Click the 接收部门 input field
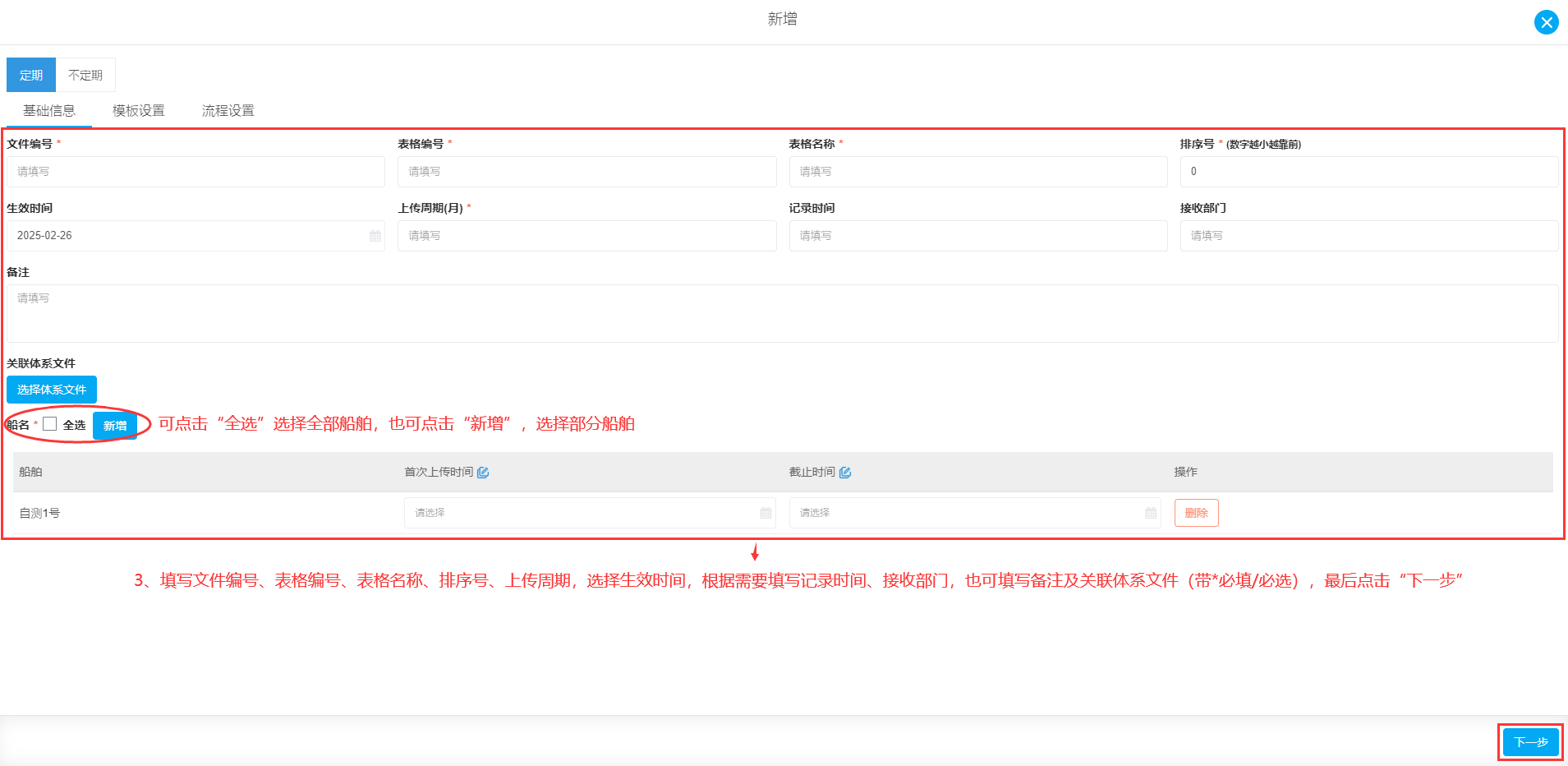Image resolution: width=1568 pixels, height=766 pixels. [1369, 236]
